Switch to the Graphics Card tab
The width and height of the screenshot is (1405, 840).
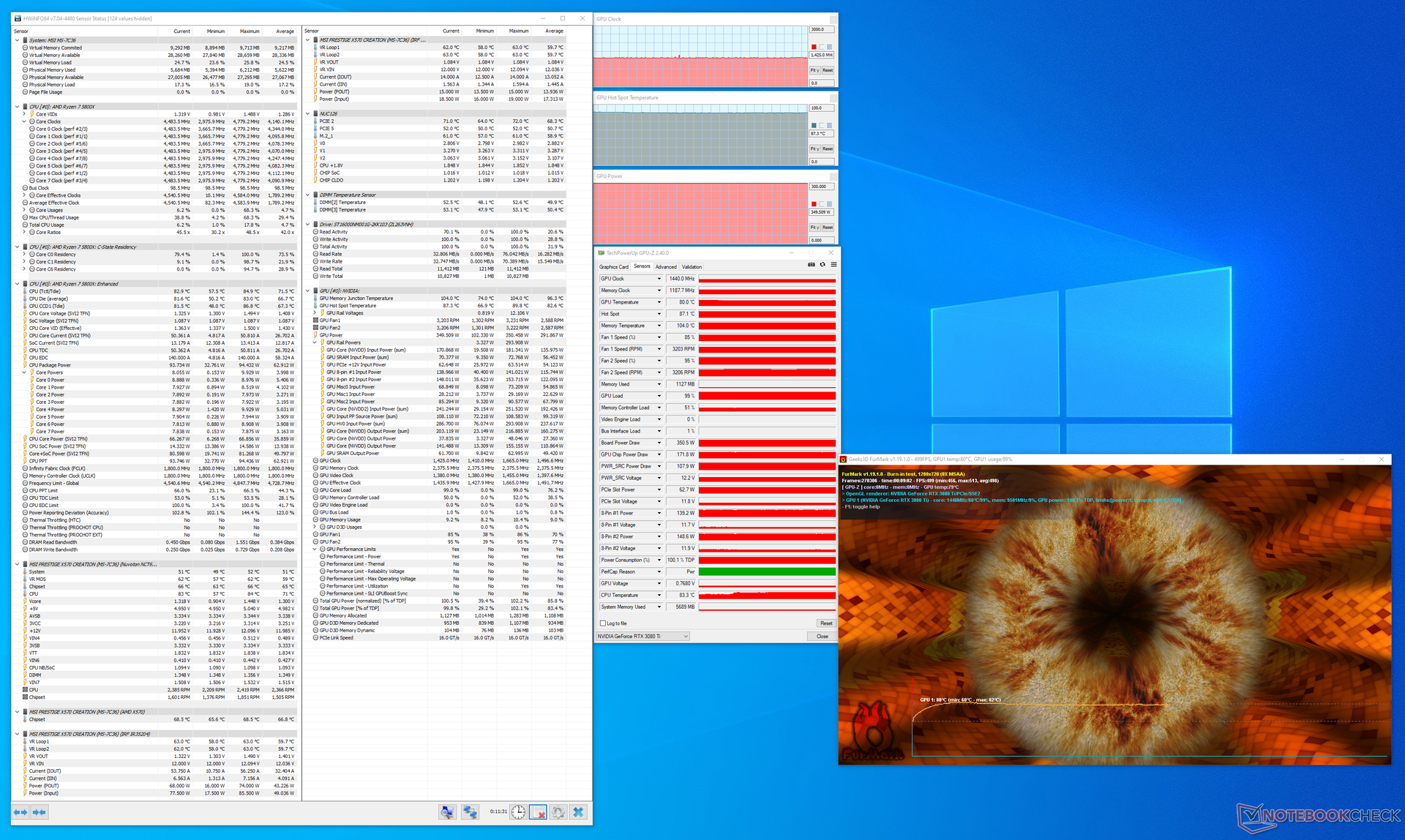[614, 267]
